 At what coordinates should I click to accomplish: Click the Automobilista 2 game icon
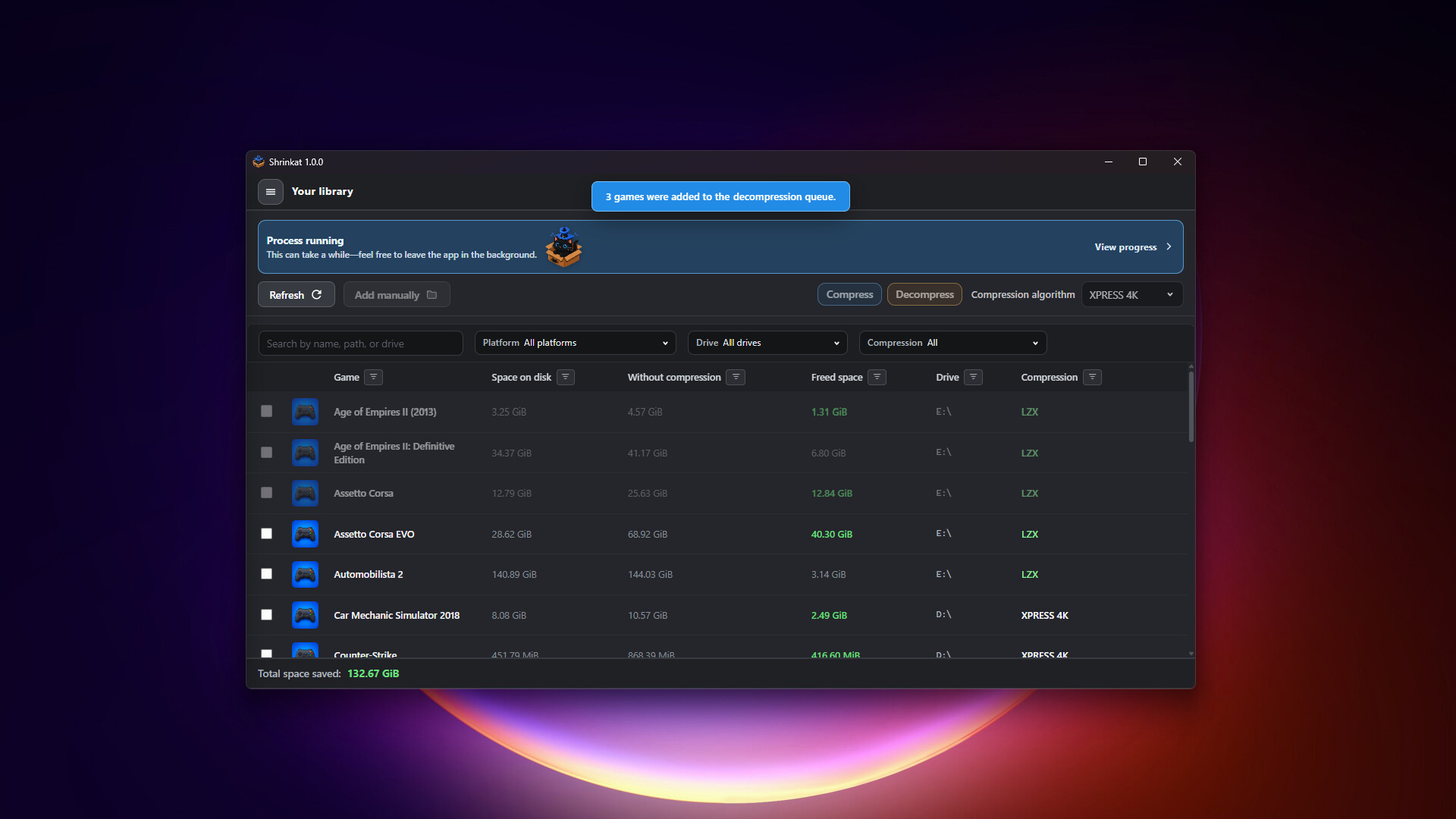pos(305,574)
